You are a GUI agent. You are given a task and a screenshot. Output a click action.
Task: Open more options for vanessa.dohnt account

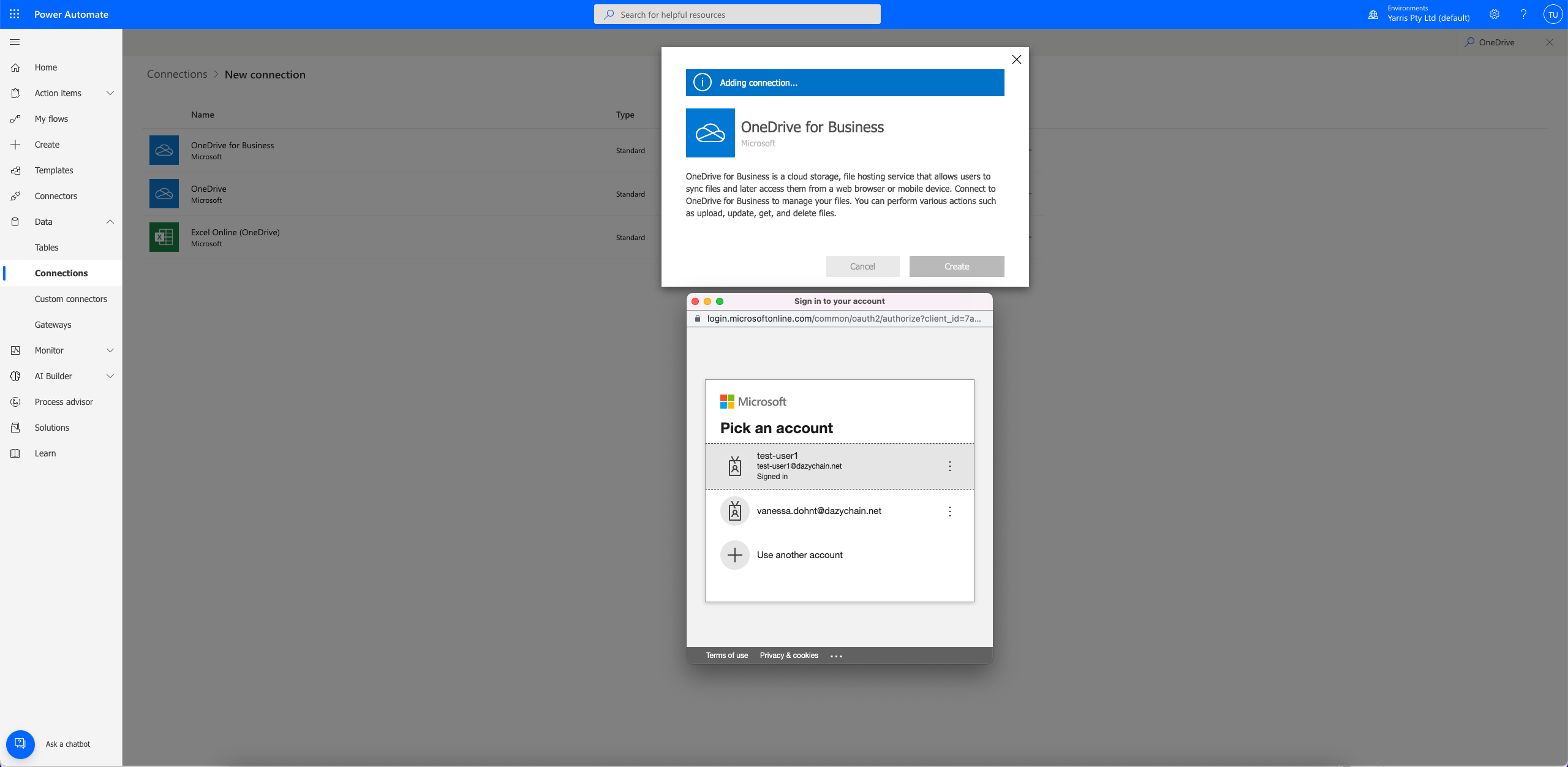[949, 512]
